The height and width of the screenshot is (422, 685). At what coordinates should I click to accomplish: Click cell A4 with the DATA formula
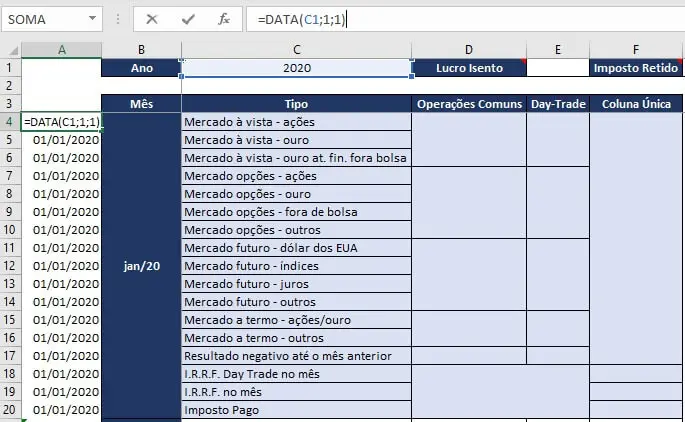pos(62,122)
